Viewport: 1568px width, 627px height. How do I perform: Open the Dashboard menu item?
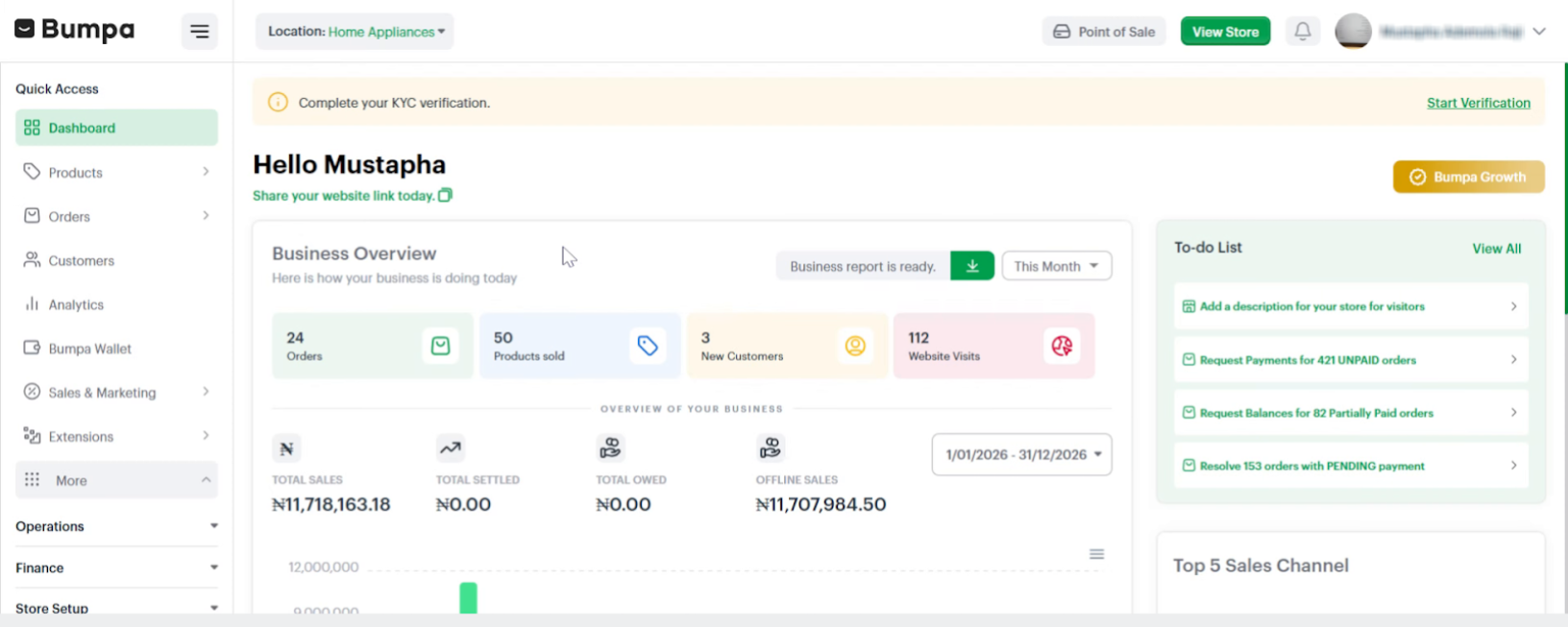pyautogui.click(x=116, y=128)
